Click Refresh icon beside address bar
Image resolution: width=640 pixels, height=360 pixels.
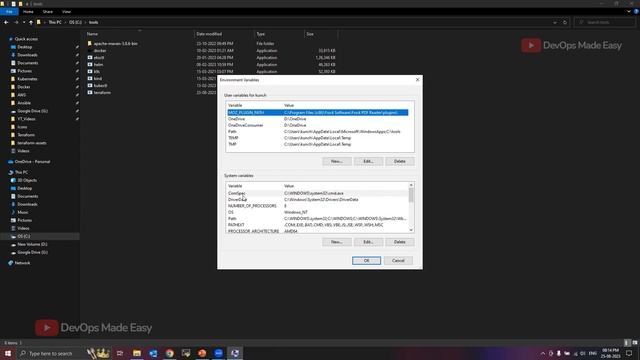[565, 22]
